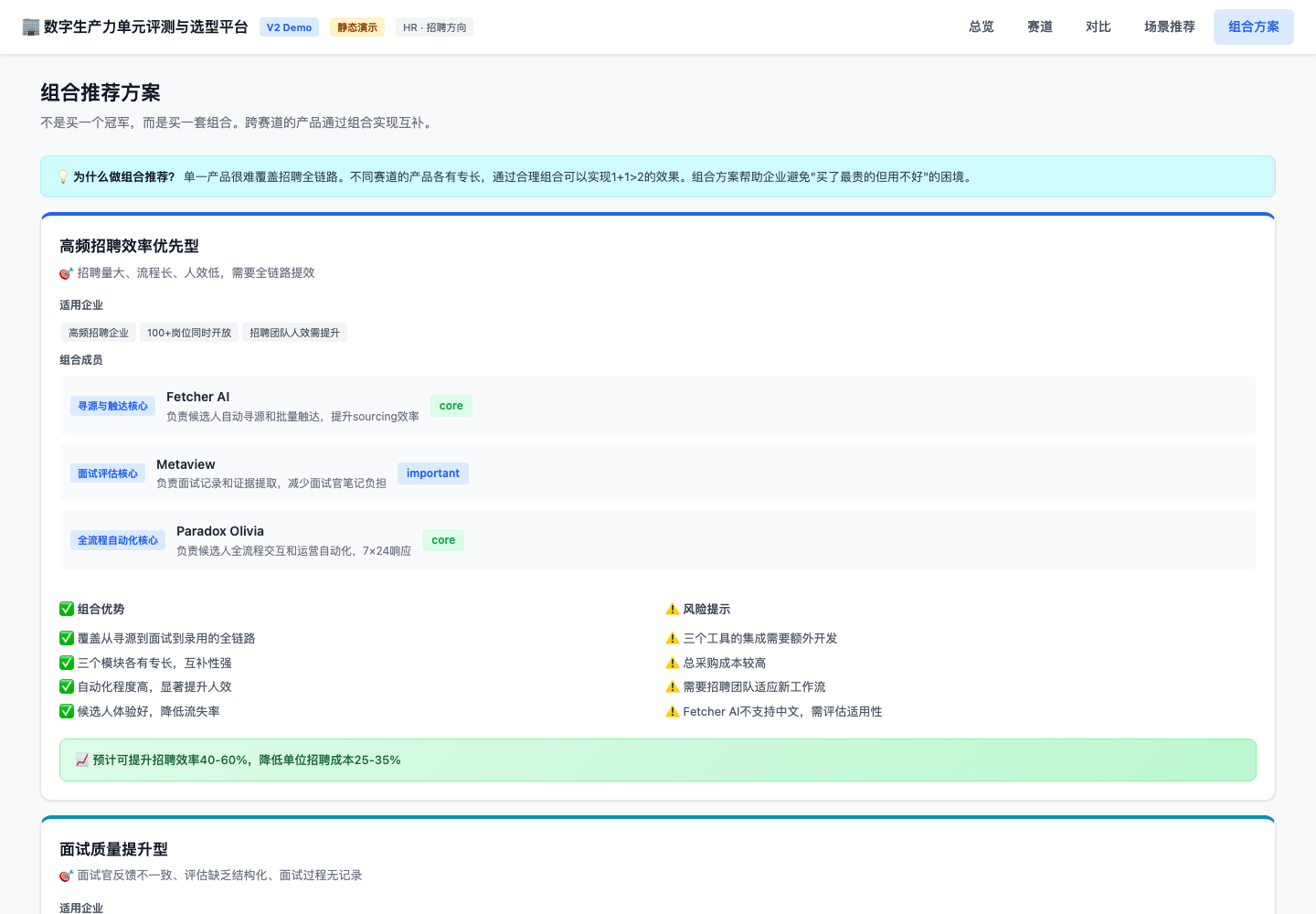This screenshot has height=914, width=1316.
Task: Click Fetcher AI description 负责候选人自动寻源和批量触达
Action: tap(292, 417)
